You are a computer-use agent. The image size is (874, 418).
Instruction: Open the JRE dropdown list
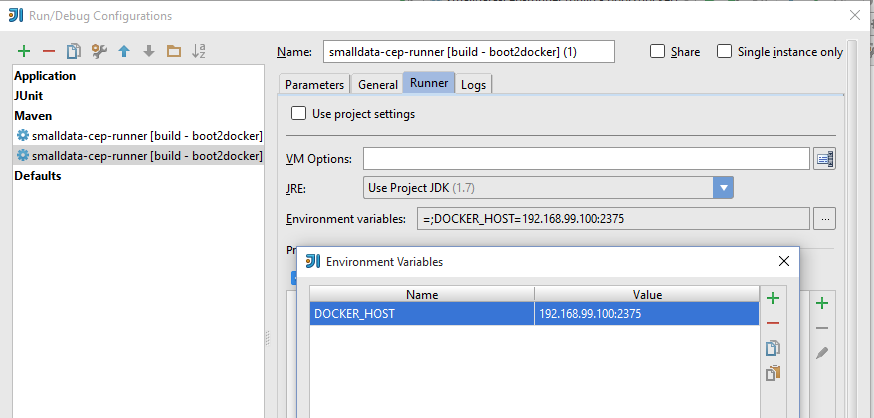[723, 188]
